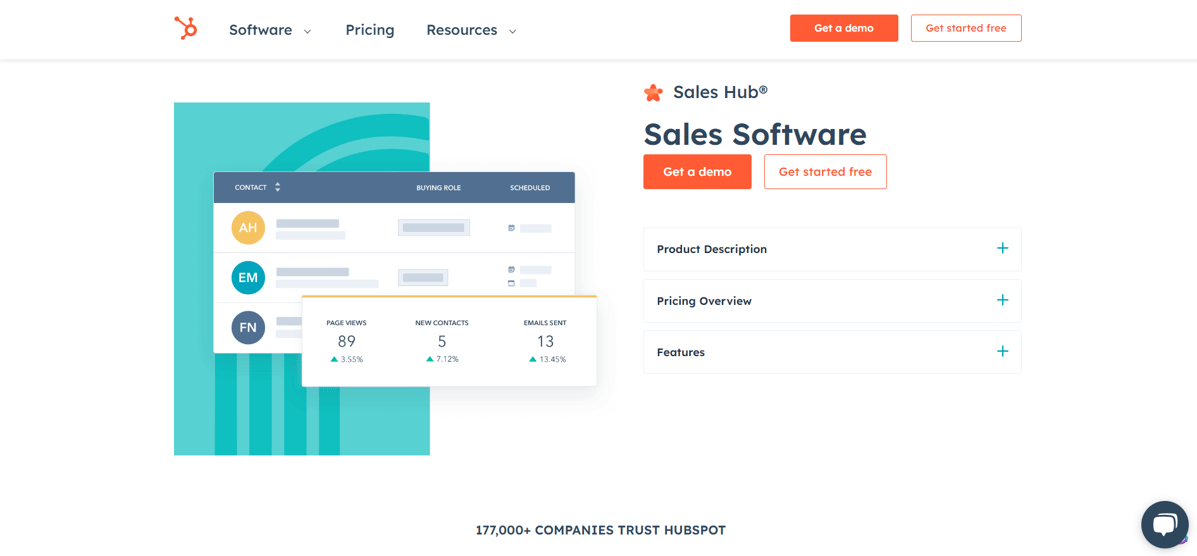Click the AH contact avatar

[x=248, y=228]
